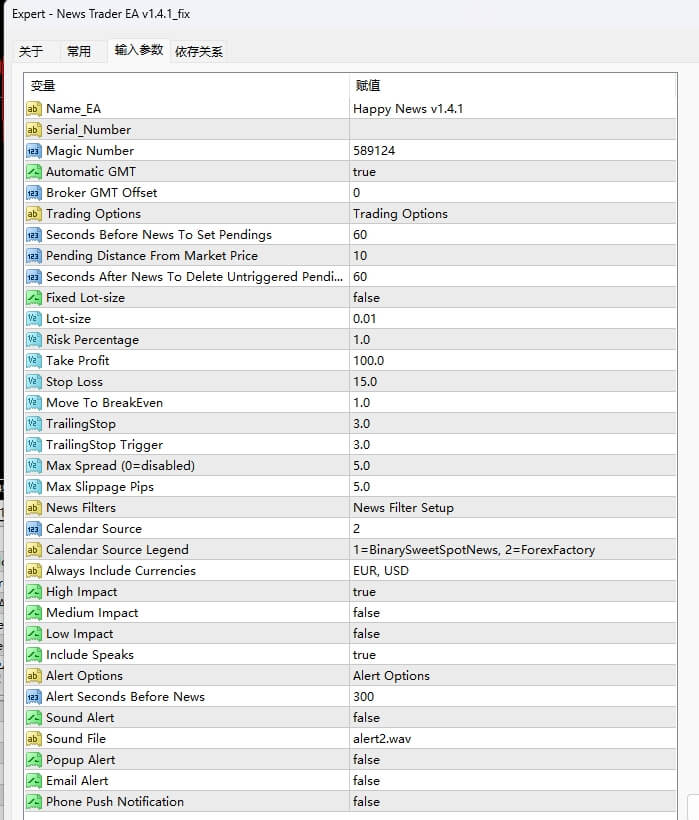Click the ab icon next to Sound File
The width and height of the screenshot is (699, 820).
tap(36, 738)
